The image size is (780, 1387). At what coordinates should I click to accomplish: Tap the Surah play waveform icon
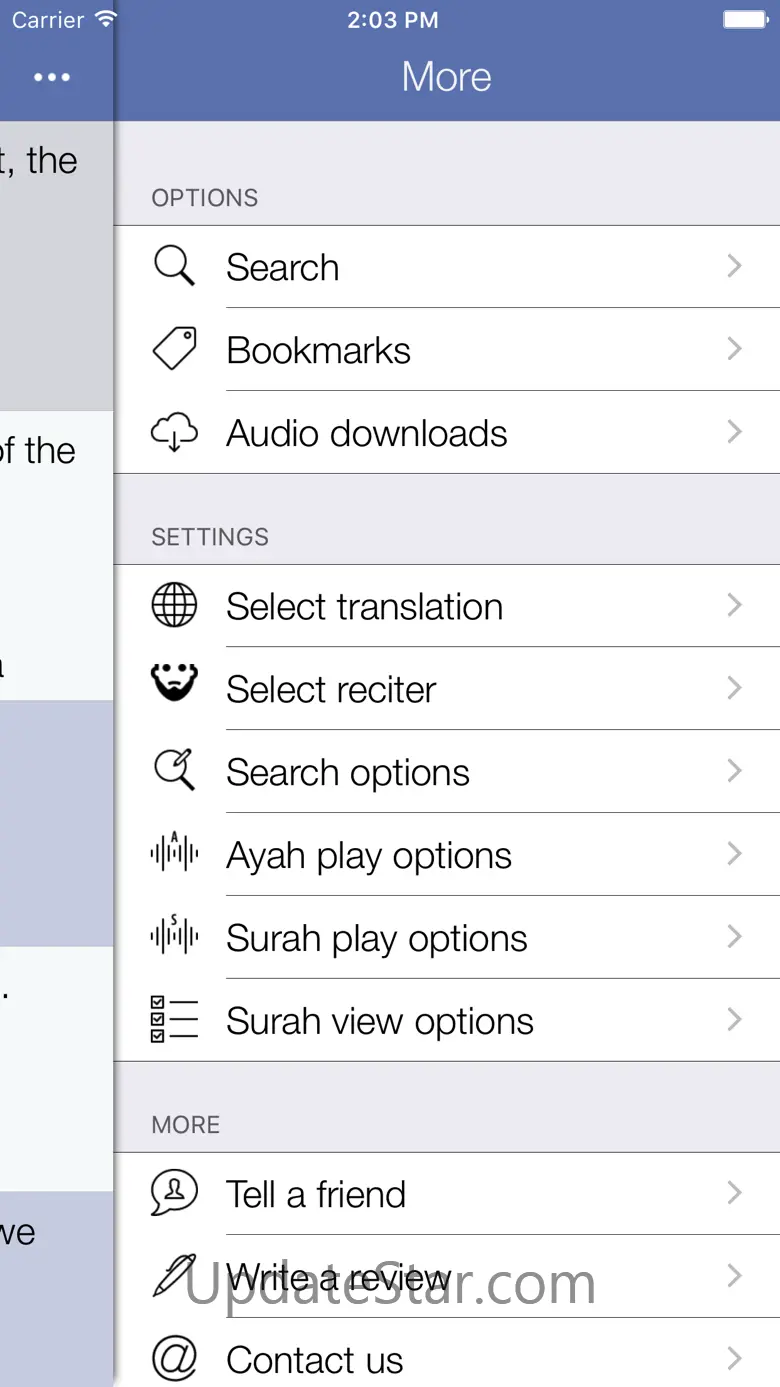tap(174, 937)
